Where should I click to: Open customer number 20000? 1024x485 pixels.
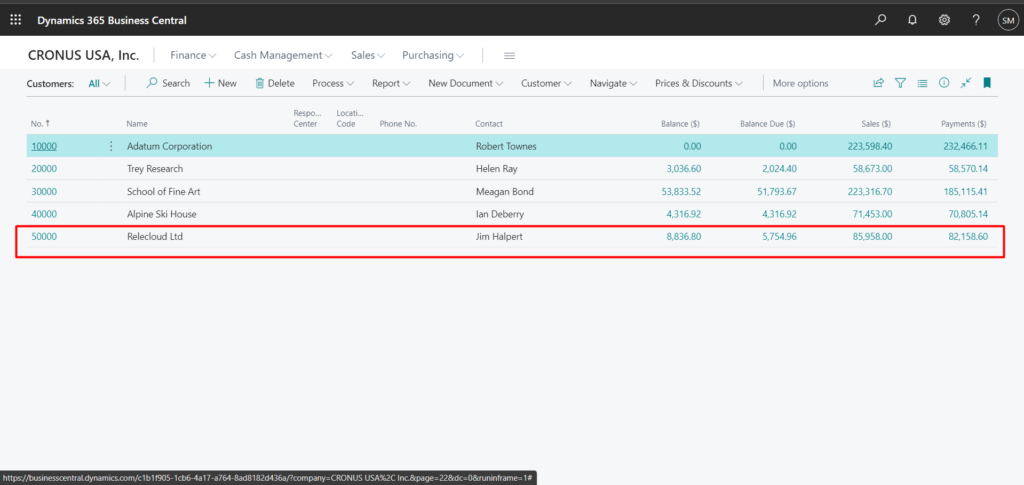pos(44,168)
